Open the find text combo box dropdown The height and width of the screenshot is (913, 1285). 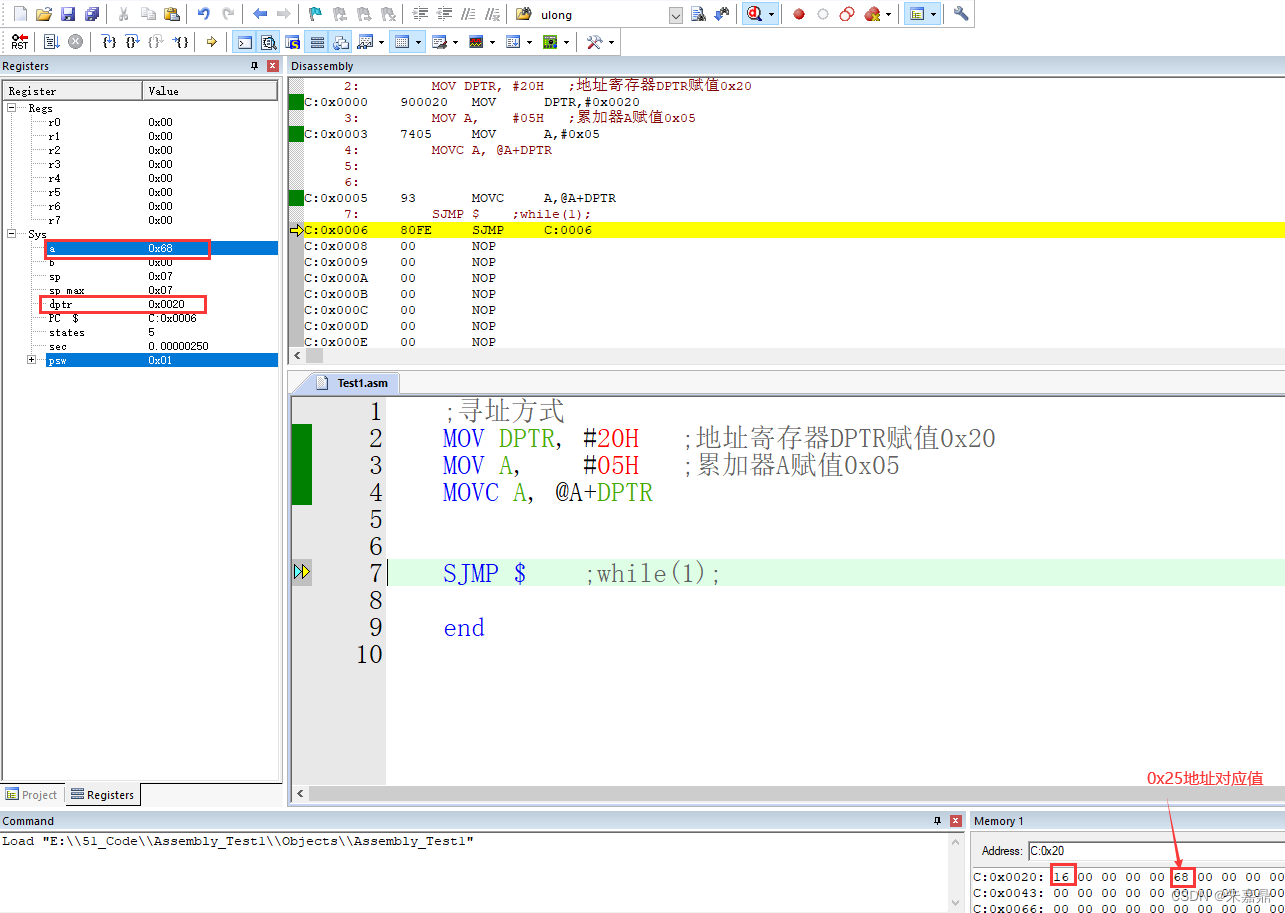point(675,15)
